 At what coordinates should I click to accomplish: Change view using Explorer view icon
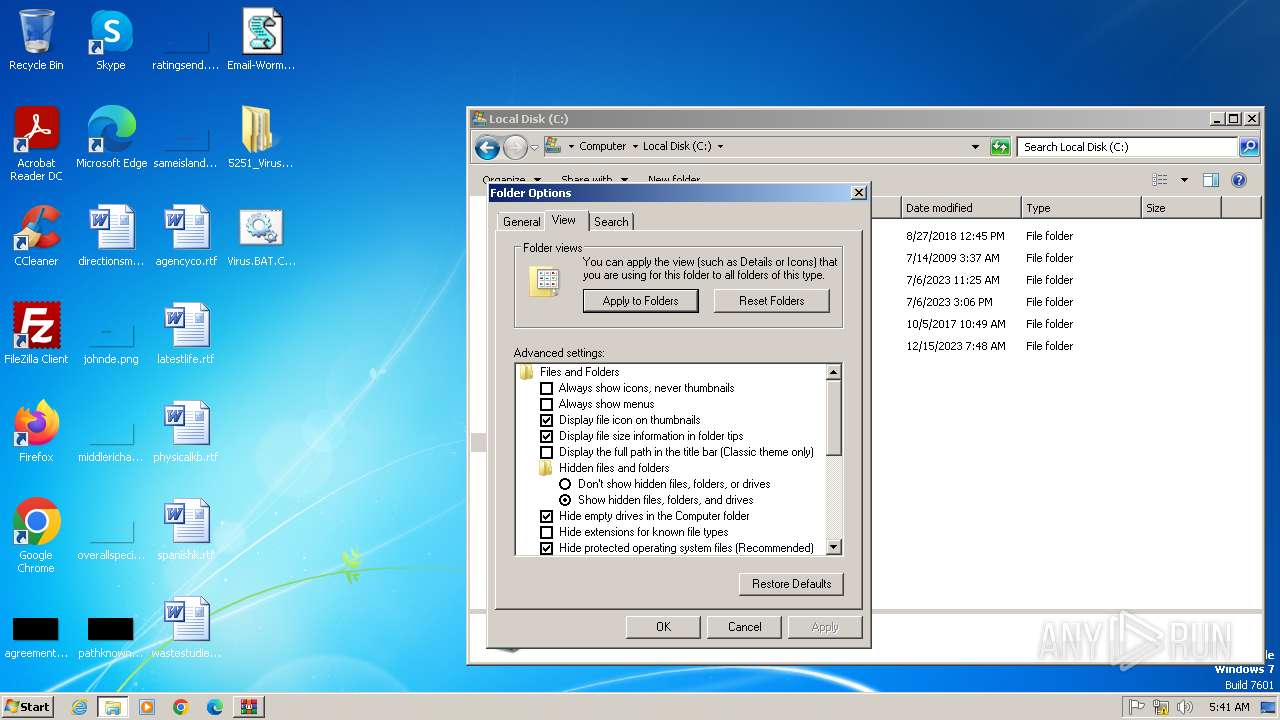1160,180
